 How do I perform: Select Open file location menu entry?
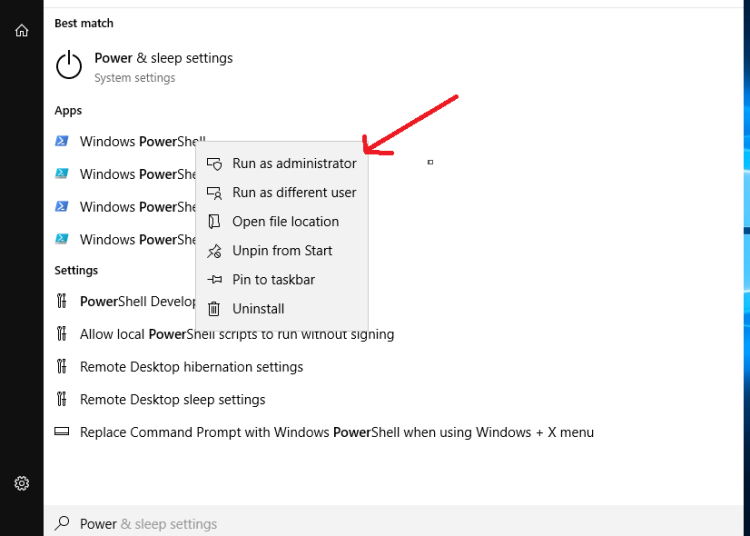[x=282, y=221]
